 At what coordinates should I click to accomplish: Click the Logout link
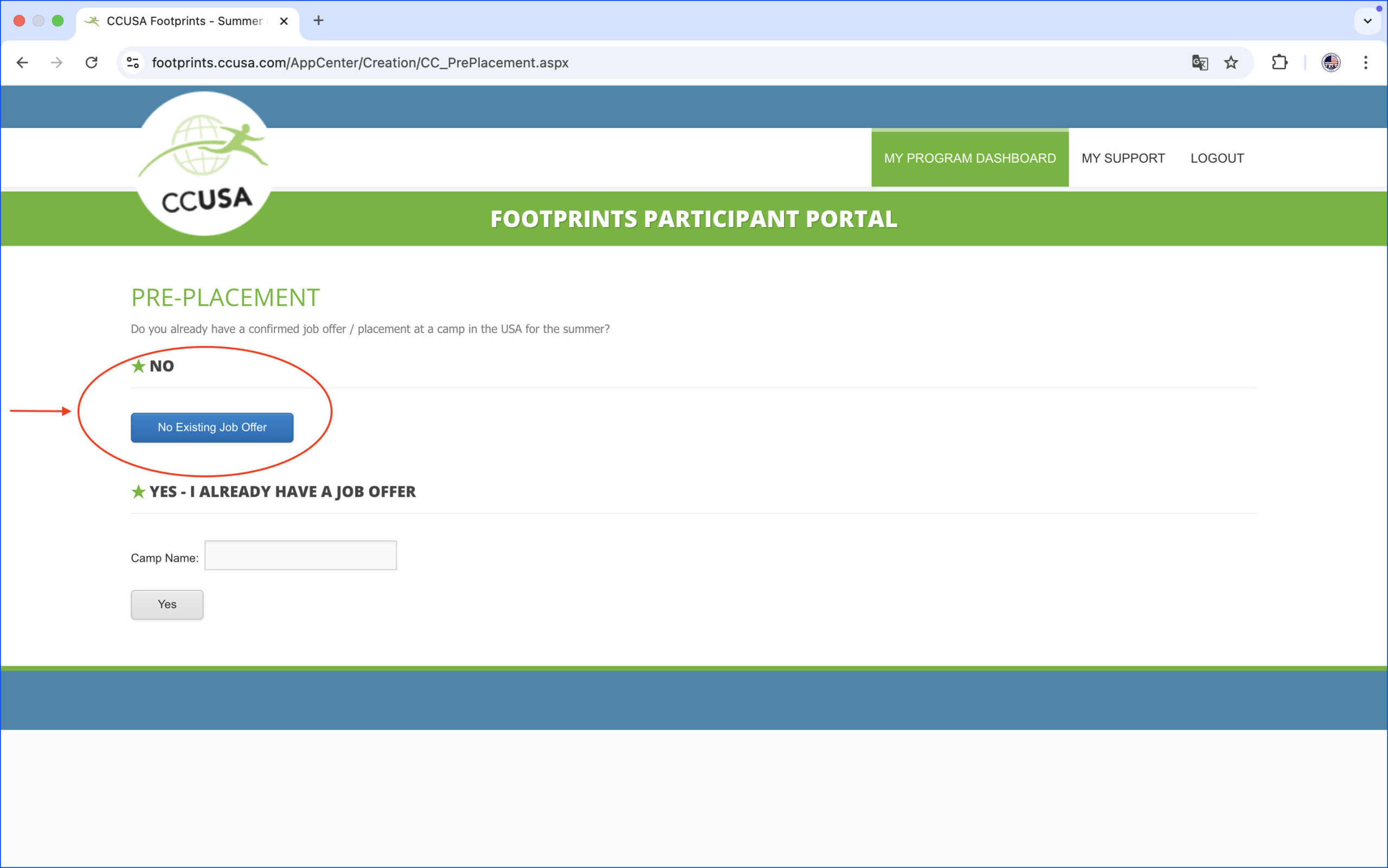(1217, 158)
